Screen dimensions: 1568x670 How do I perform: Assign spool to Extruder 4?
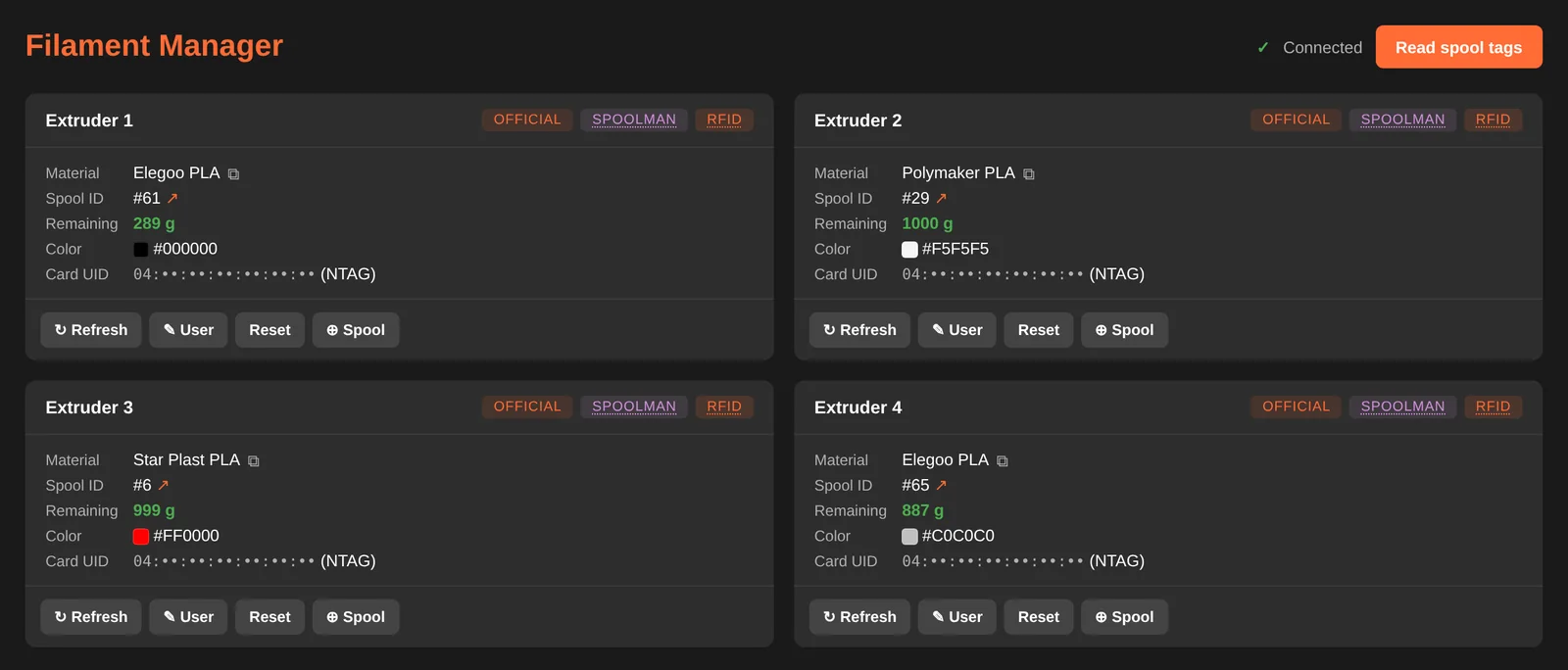pos(1124,617)
